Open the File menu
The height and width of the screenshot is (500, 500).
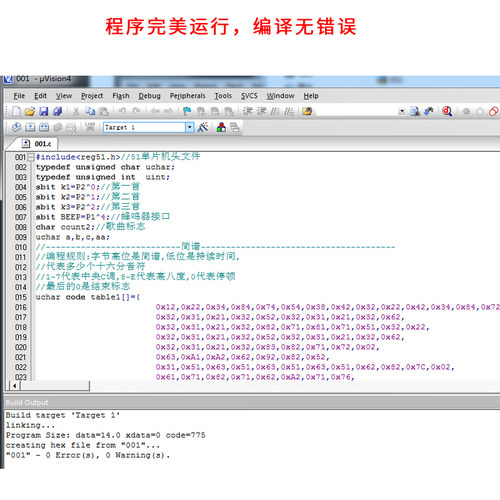coord(19,96)
